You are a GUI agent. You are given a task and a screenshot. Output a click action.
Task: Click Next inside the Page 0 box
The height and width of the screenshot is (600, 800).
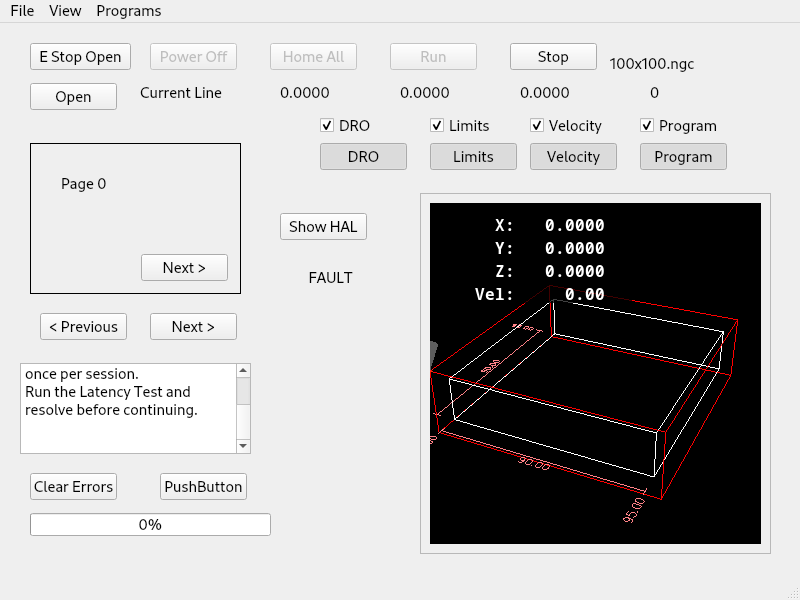pyautogui.click(x=184, y=268)
